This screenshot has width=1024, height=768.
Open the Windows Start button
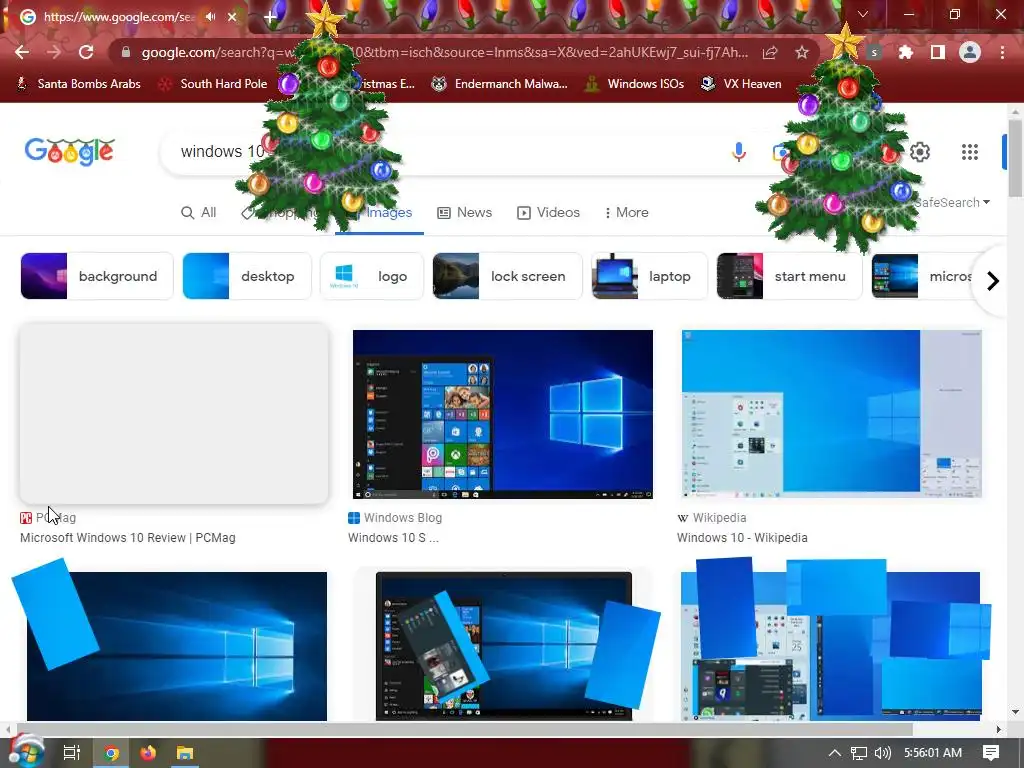click(26, 752)
